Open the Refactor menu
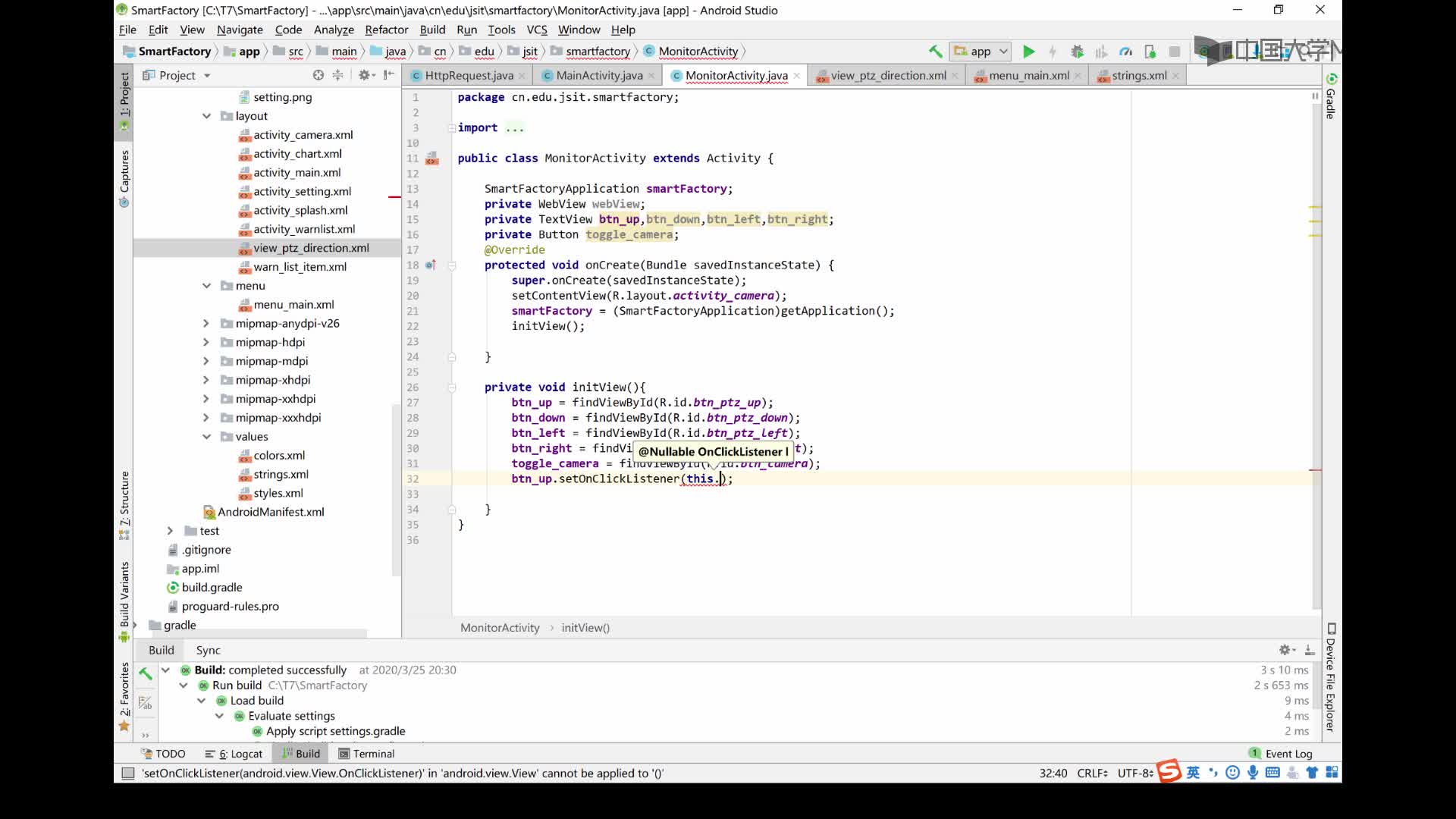 click(x=386, y=30)
